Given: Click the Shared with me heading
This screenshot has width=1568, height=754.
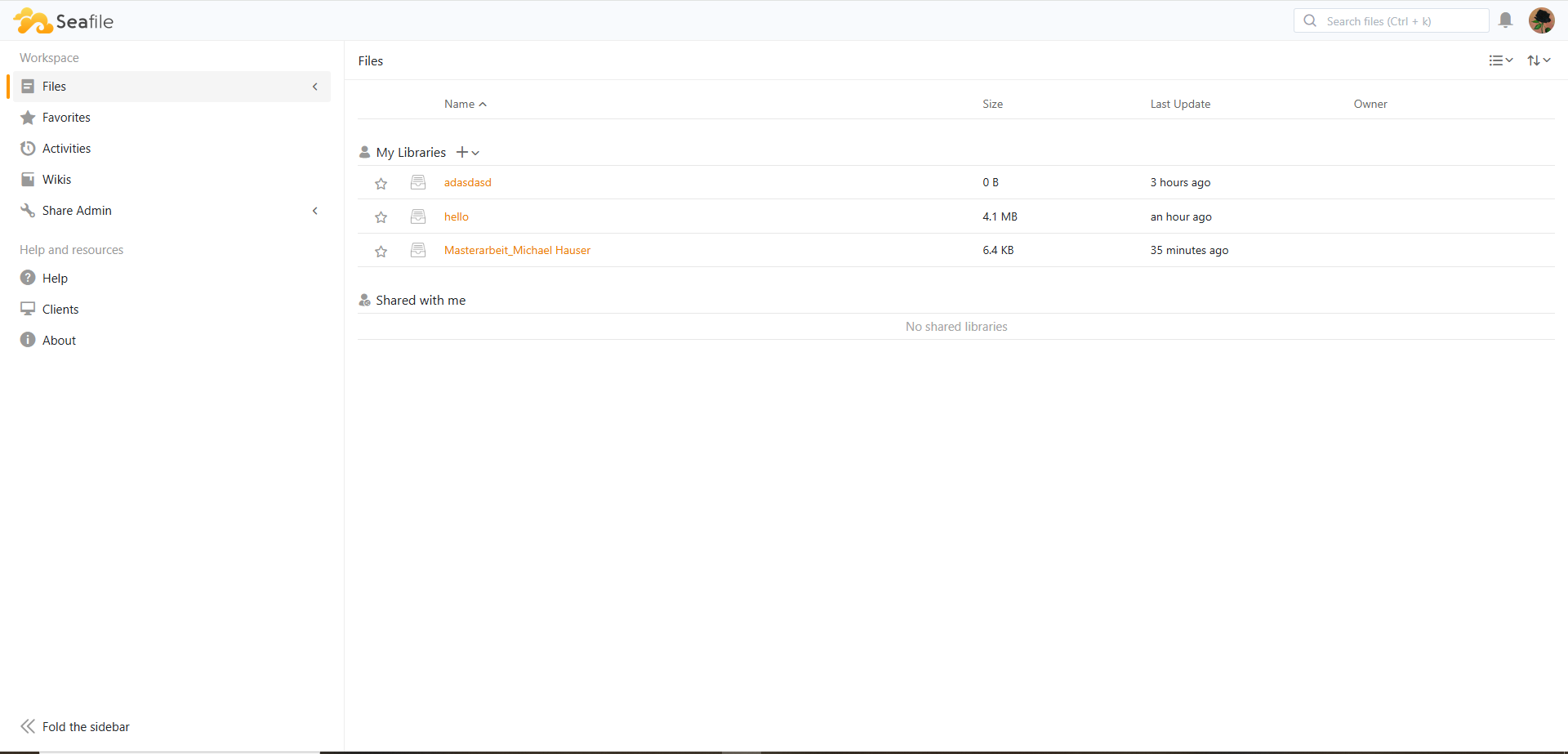Looking at the screenshot, I should 421,301.
